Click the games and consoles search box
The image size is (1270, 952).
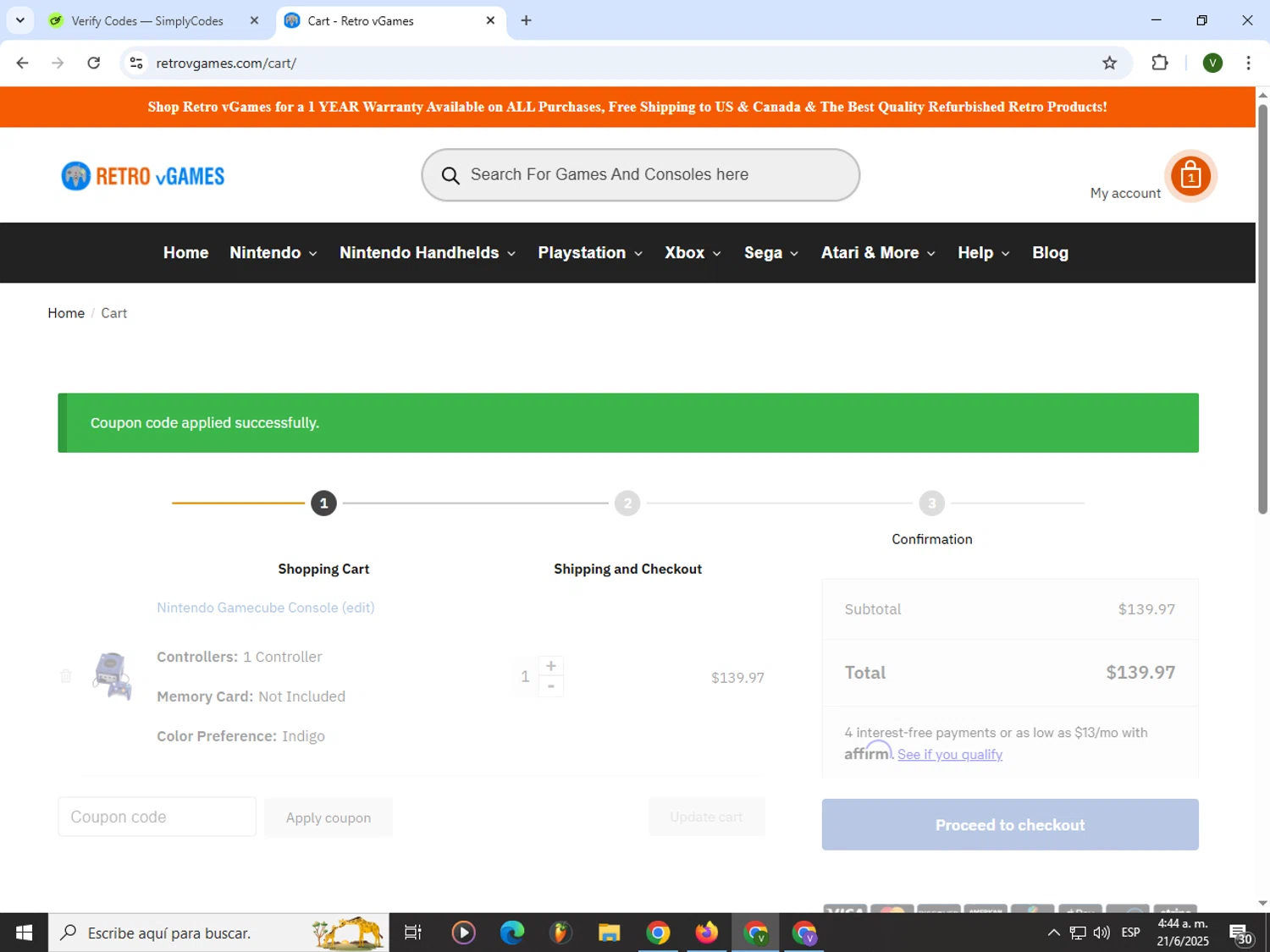[x=641, y=175]
